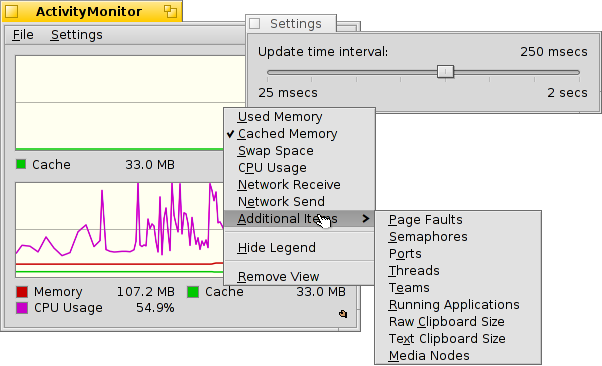
Task: Click the ActivityMonitor window zoom icon
Action: pyautogui.click(x=170, y=11)
